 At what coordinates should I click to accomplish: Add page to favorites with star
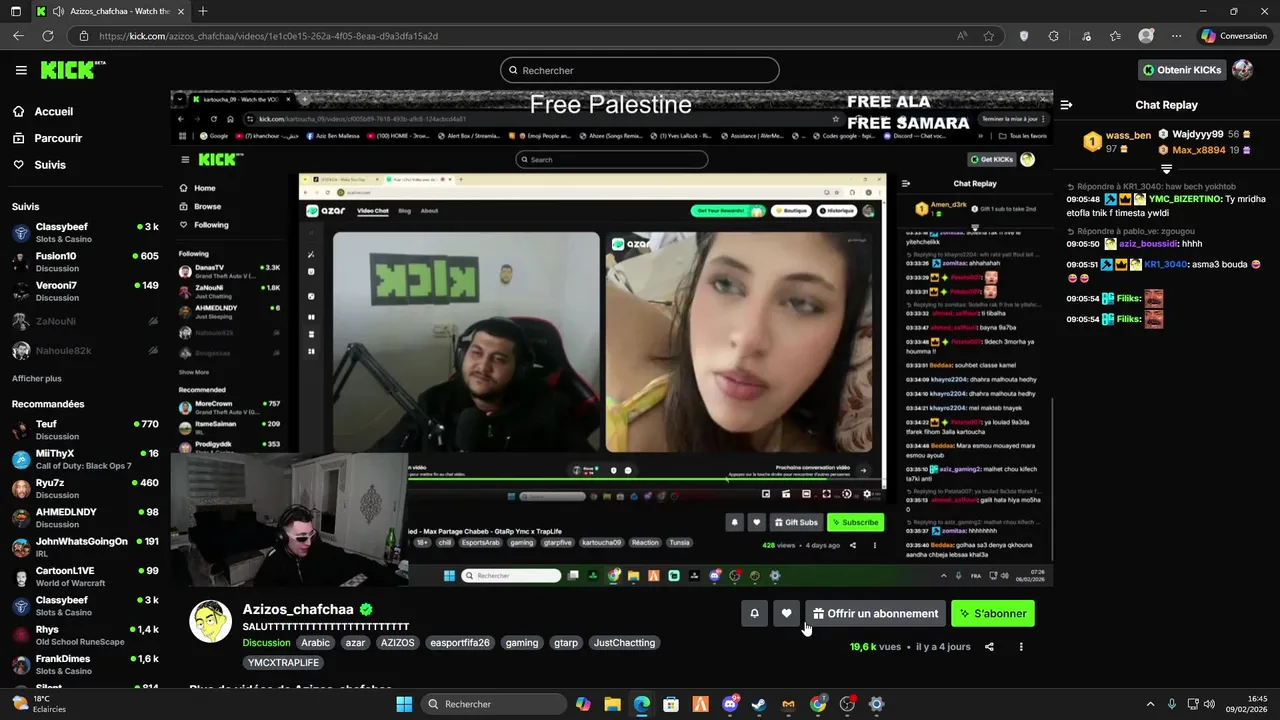989,36
